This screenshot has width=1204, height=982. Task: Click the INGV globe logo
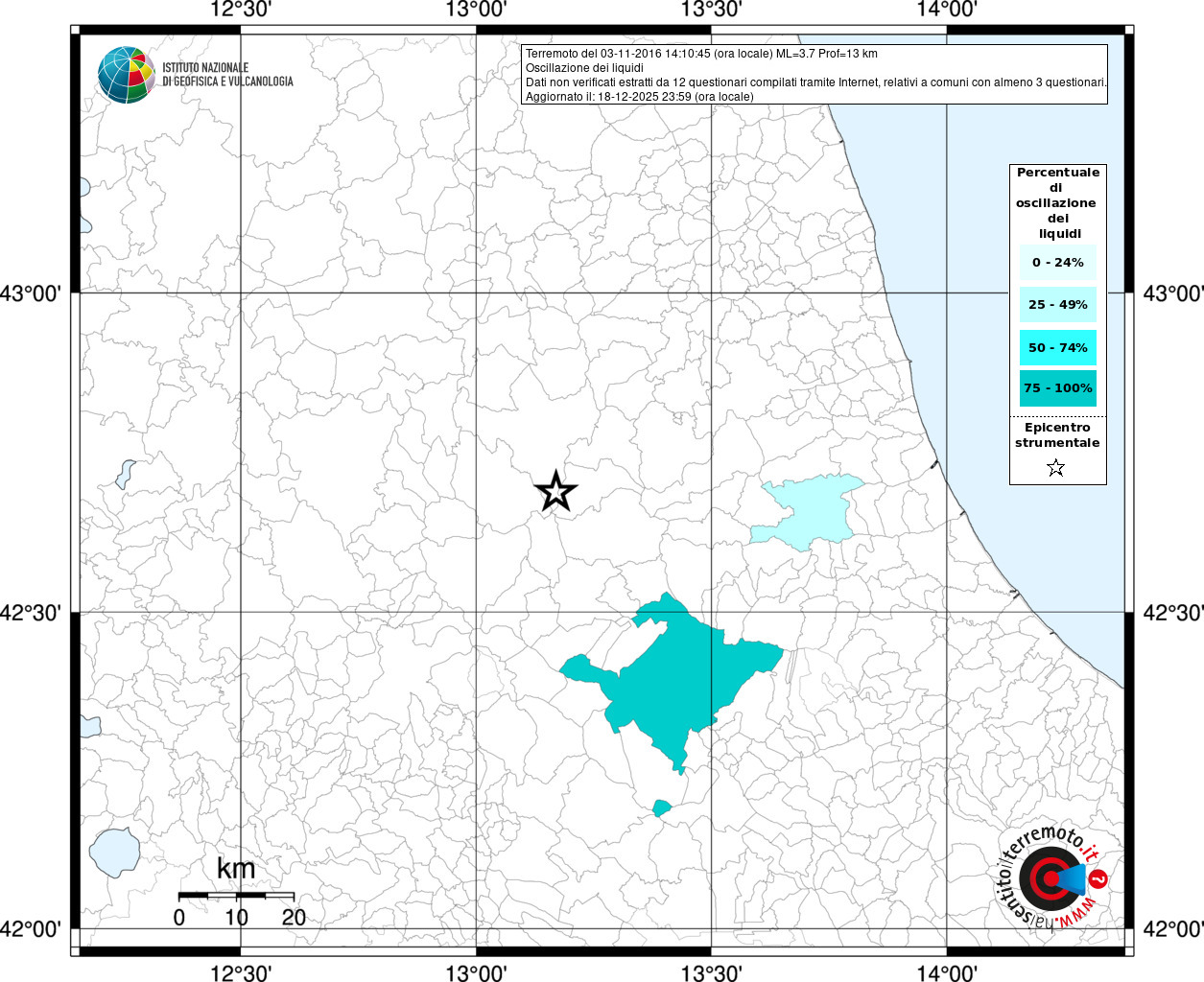pos(126,75)
